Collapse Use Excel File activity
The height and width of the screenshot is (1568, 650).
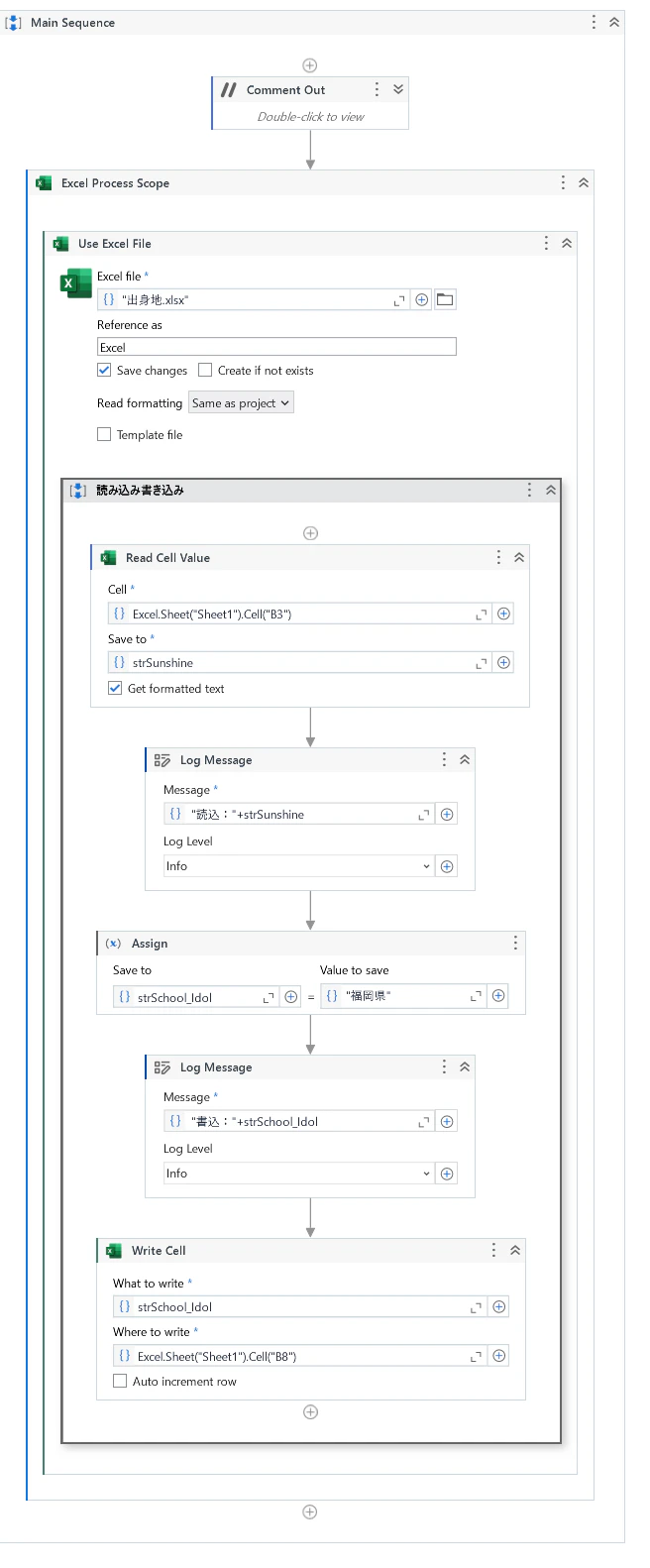pyautogui.click(x=567, y=243)
